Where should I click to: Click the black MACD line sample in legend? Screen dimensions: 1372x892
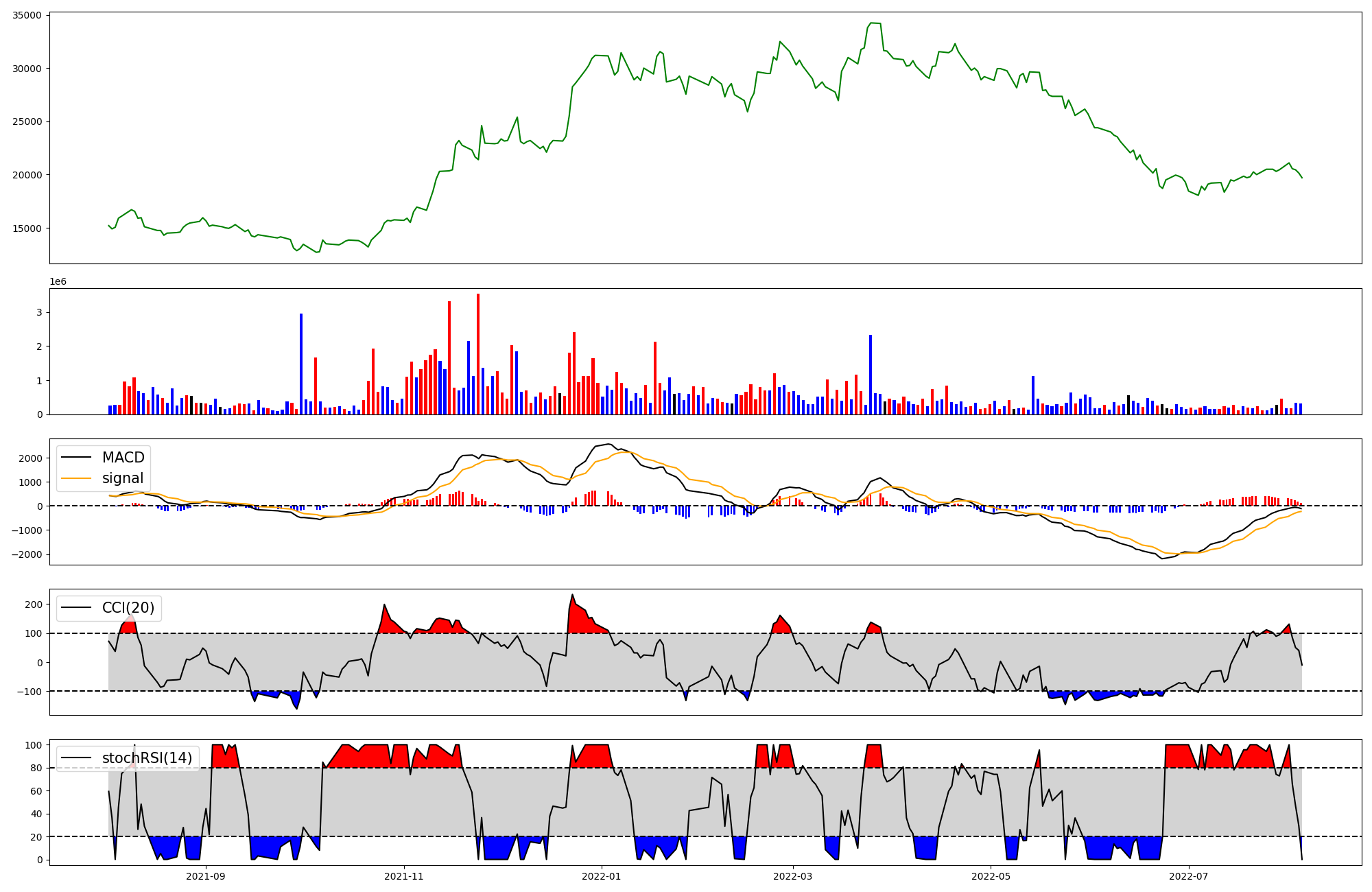(77, 458)
